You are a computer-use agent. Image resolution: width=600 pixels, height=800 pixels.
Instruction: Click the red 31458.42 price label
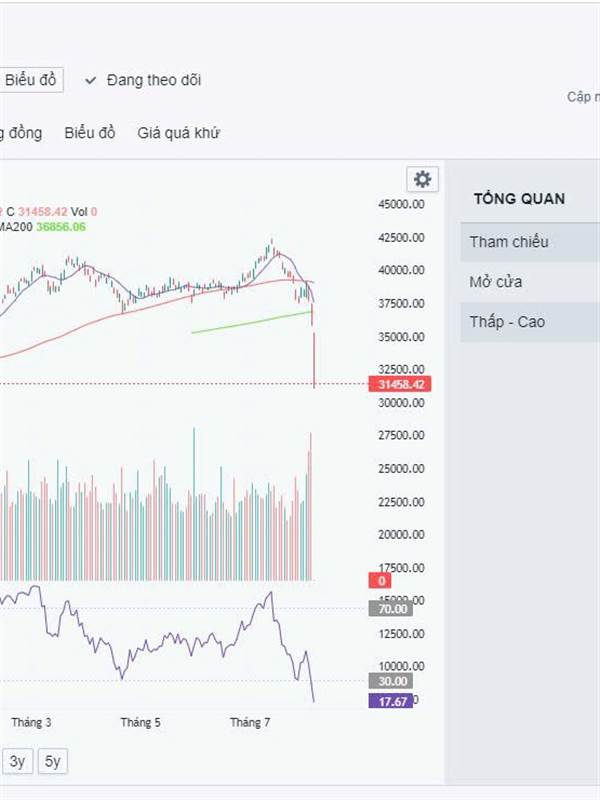point(398,384)
